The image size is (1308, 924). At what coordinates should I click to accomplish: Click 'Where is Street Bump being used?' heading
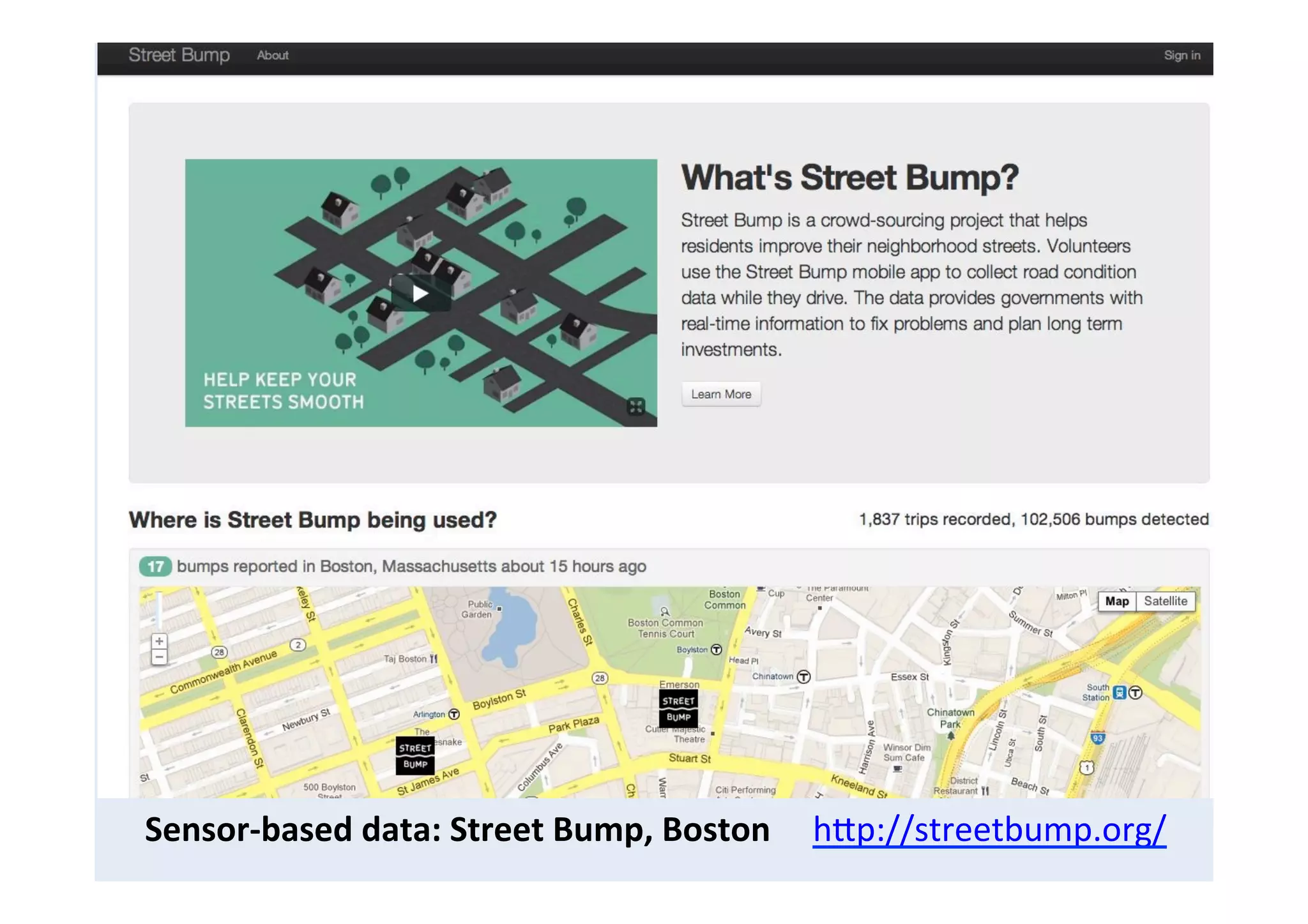click(313, 520)
